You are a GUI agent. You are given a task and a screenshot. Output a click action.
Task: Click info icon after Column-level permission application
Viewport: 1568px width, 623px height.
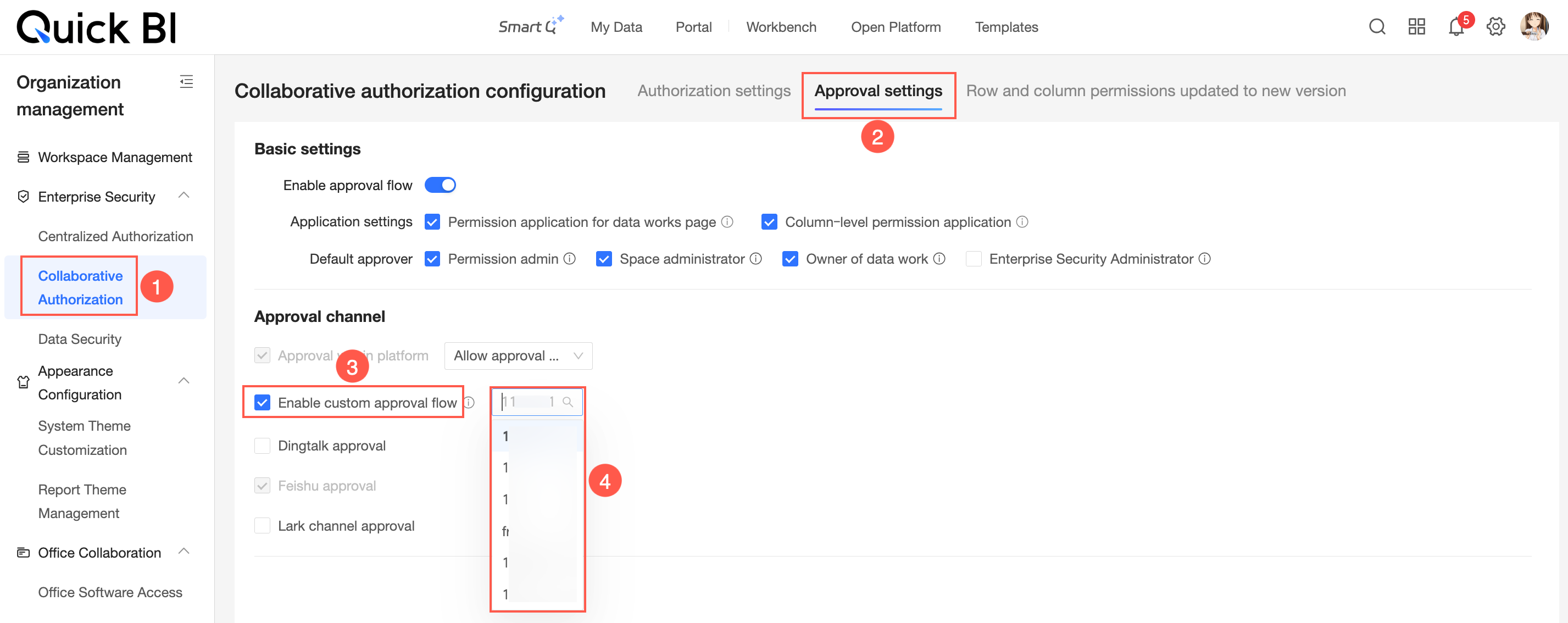pyautogui.click(x=1022, y=222)
